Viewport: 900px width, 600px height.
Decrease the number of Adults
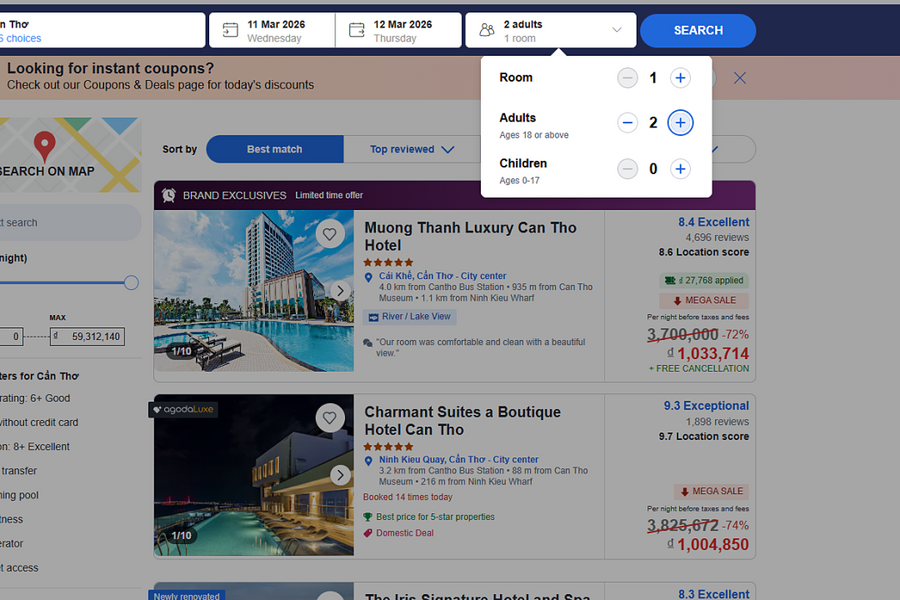coord(627,123)
